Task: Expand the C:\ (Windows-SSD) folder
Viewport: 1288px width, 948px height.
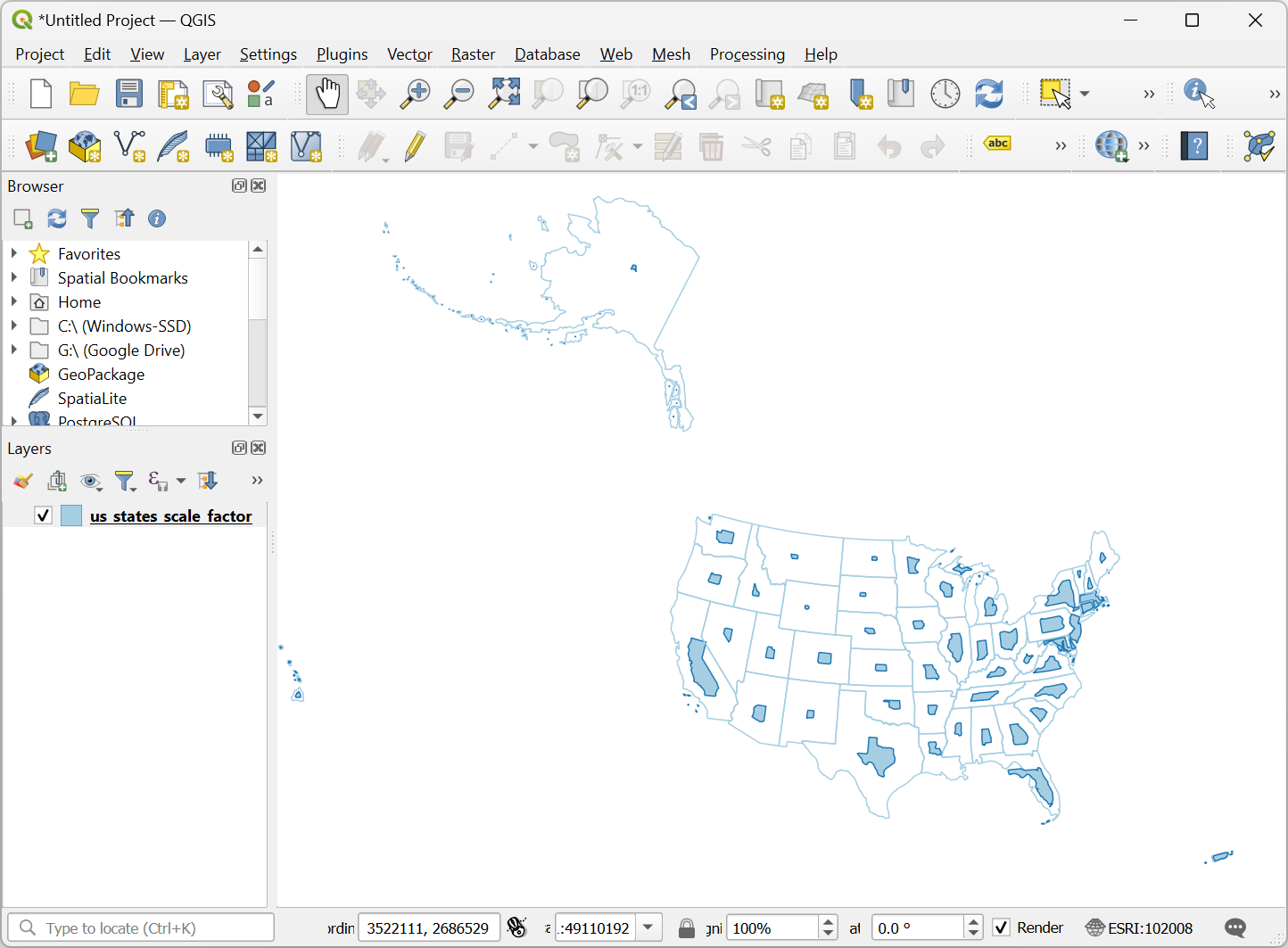Action: tap(14, 326)
